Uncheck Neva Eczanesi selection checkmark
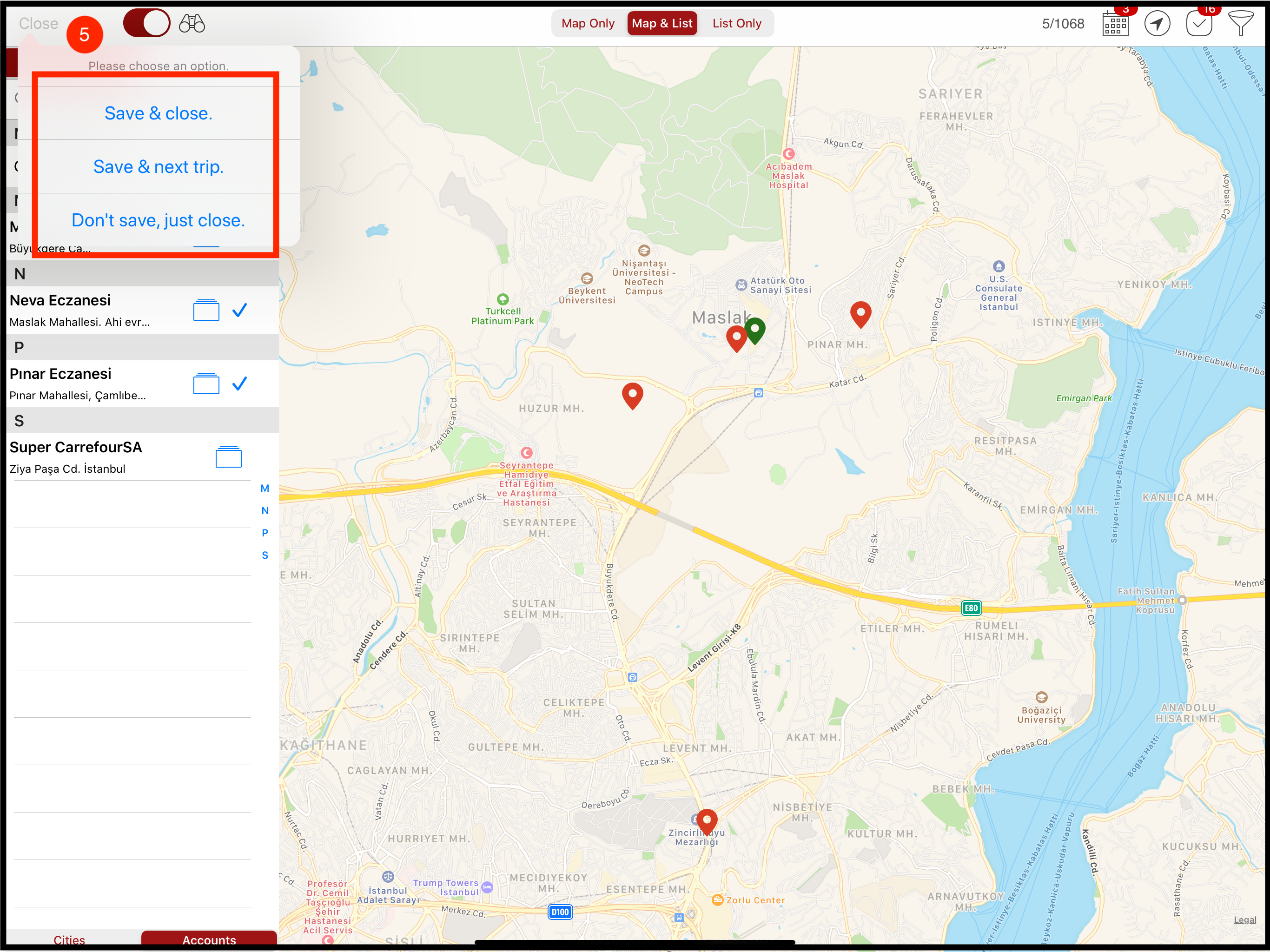Screen dimensions: 1270x952 point(240,310)
